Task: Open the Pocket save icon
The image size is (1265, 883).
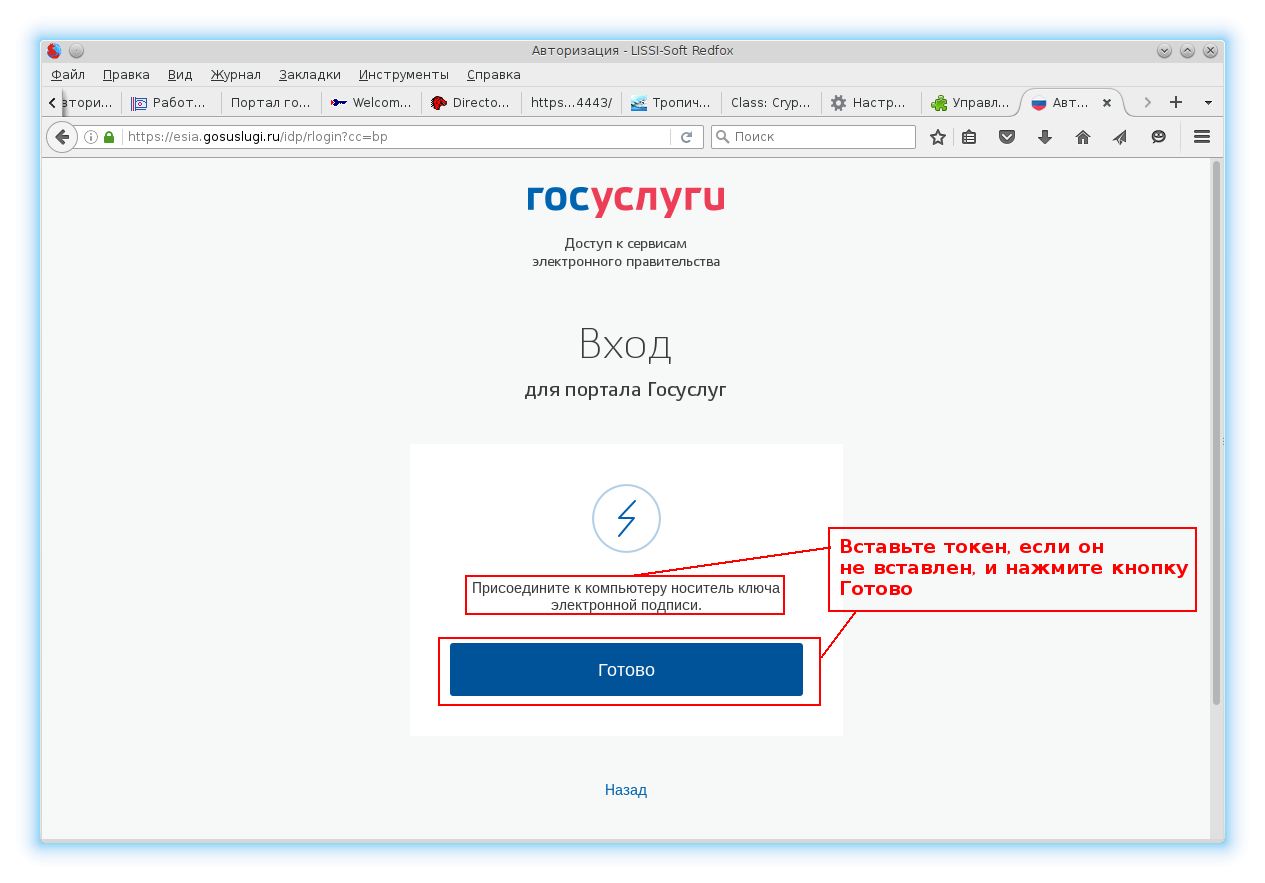Action: coord(1007,137)
